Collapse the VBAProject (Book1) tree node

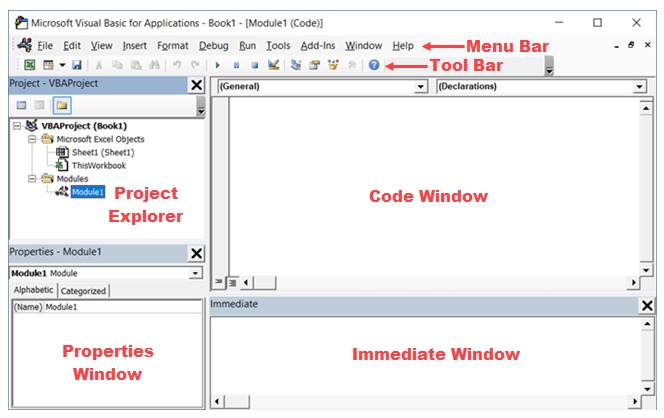pos(17,126)
